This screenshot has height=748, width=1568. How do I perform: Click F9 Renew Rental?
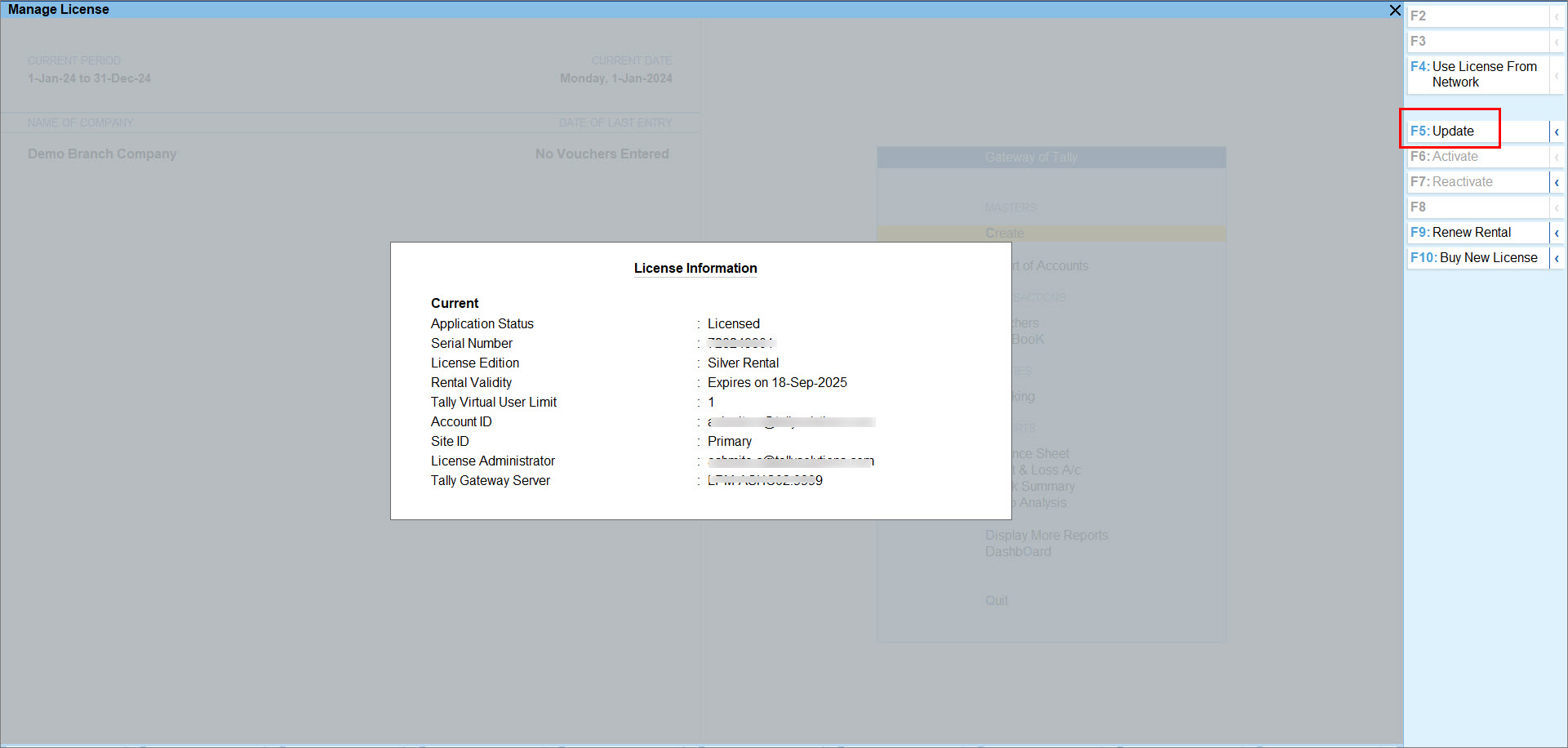tap(1477, 233)
